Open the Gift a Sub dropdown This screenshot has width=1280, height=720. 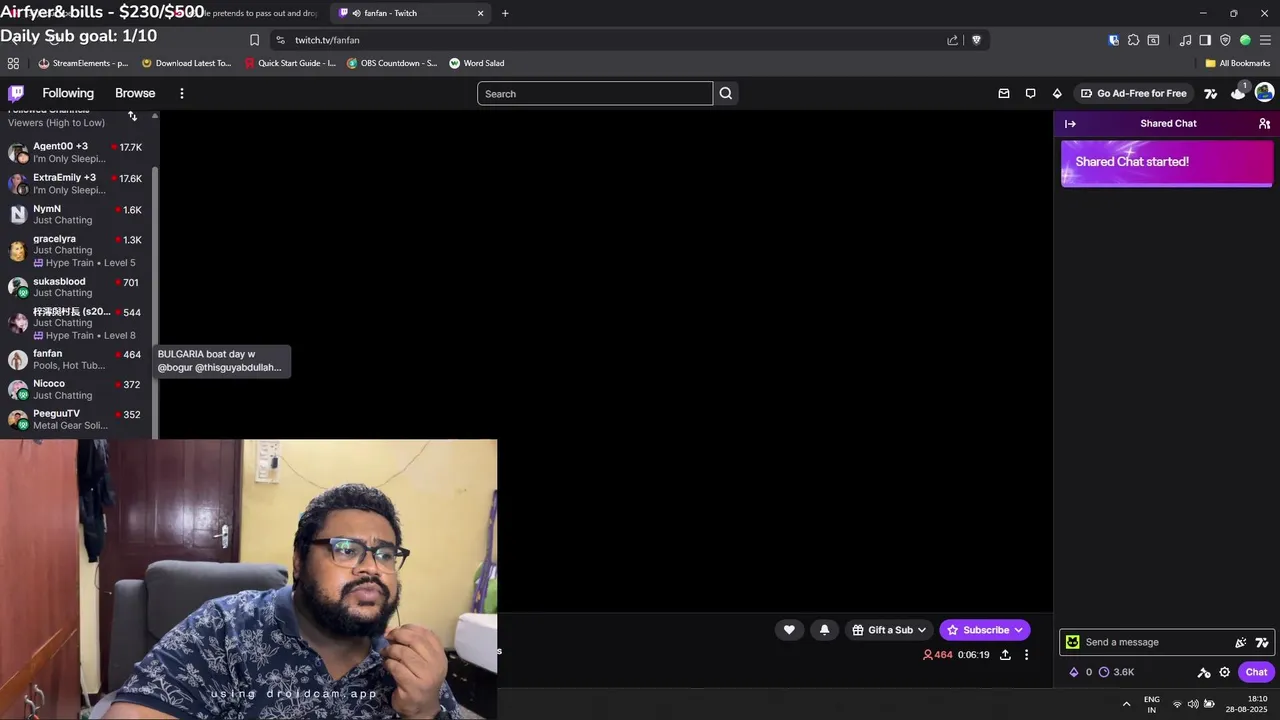(889, 630)
